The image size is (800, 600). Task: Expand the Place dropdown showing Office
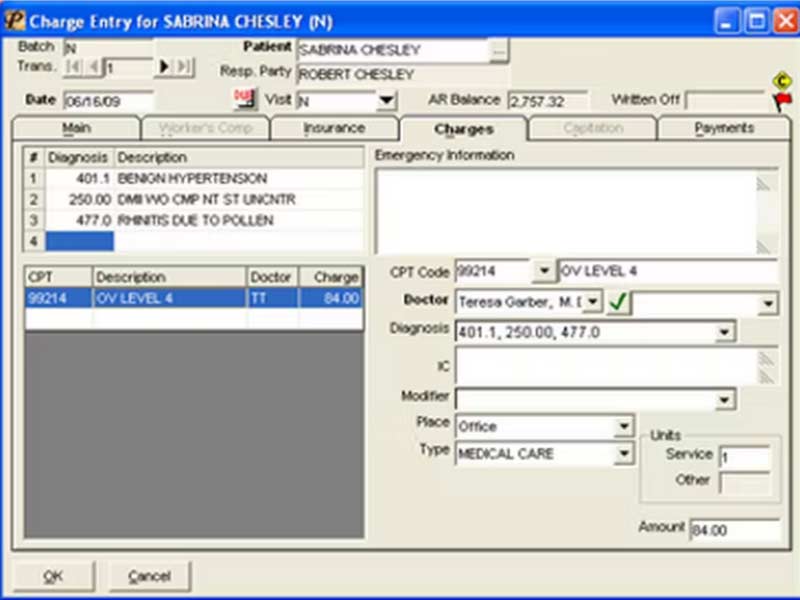623,426
